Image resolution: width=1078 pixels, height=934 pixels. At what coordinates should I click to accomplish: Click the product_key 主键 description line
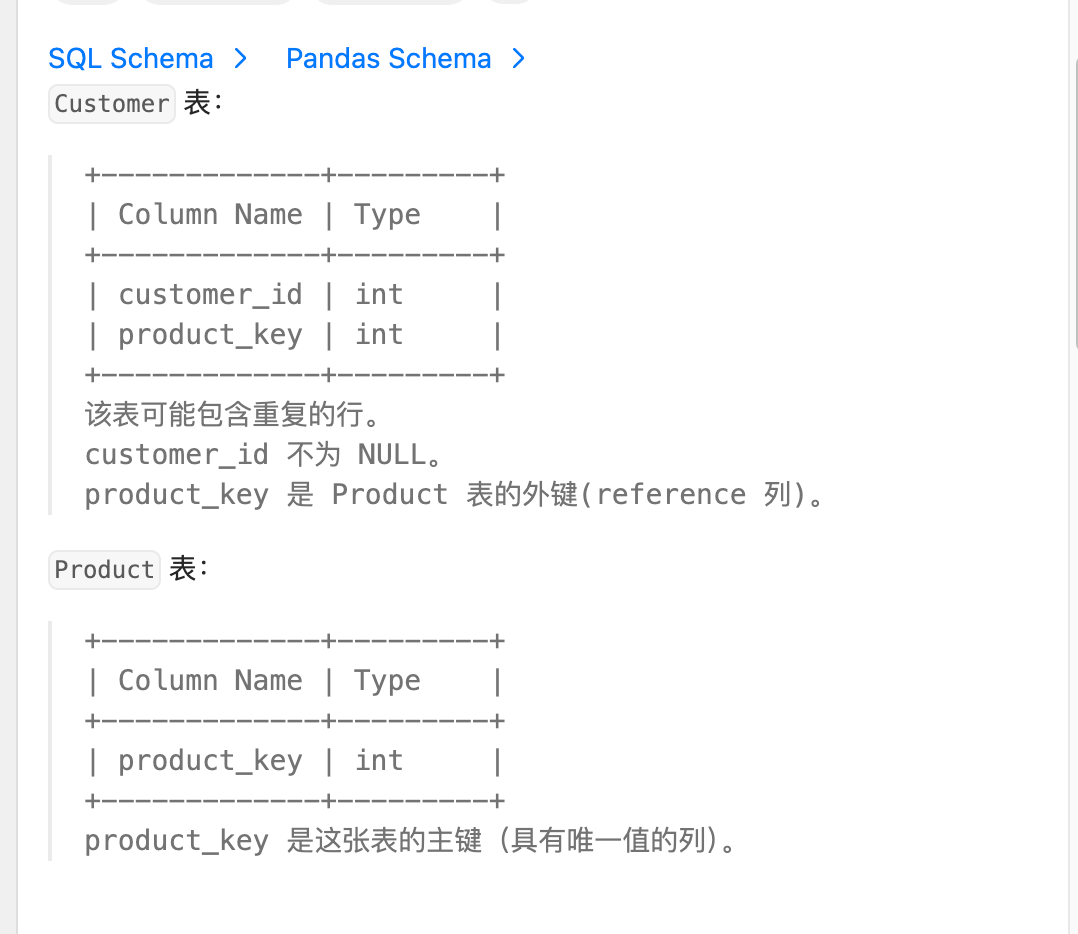pos(410,841)
